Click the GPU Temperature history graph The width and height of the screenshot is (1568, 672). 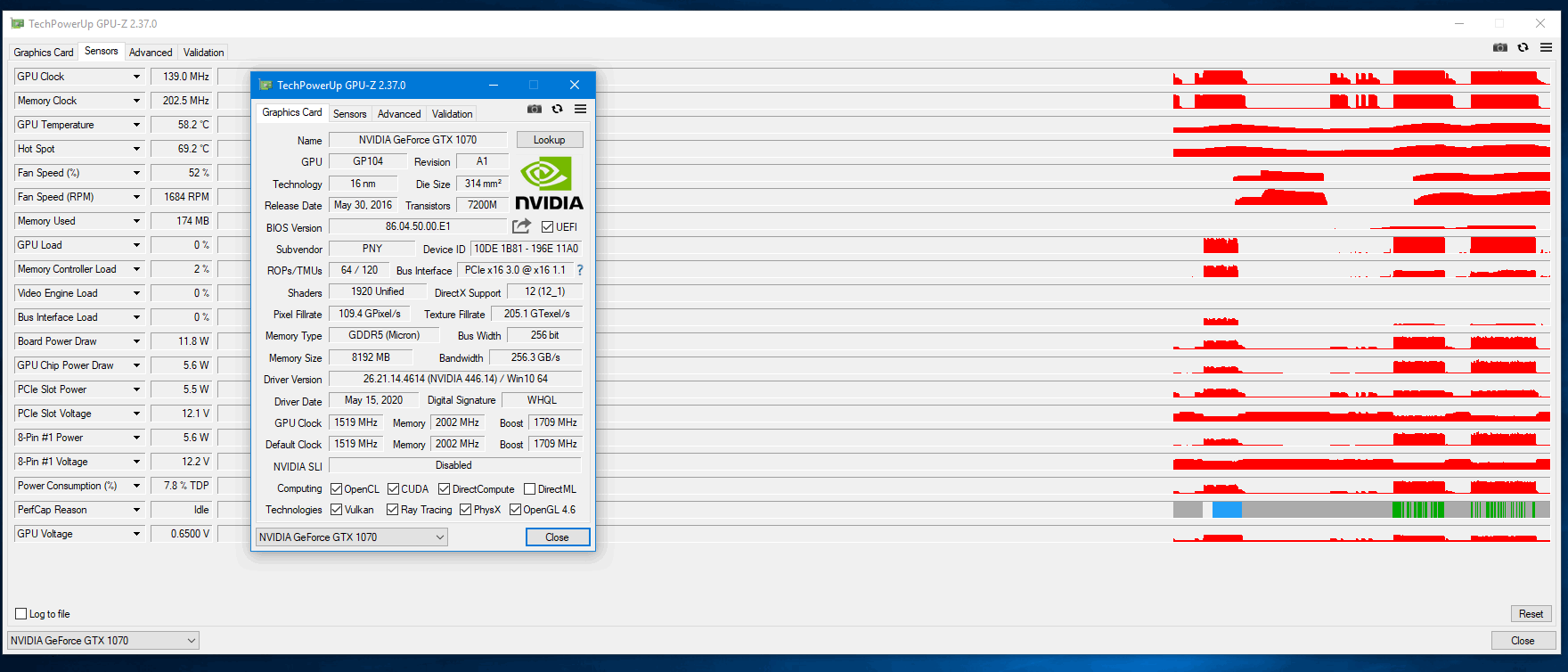tap(885, 125)
